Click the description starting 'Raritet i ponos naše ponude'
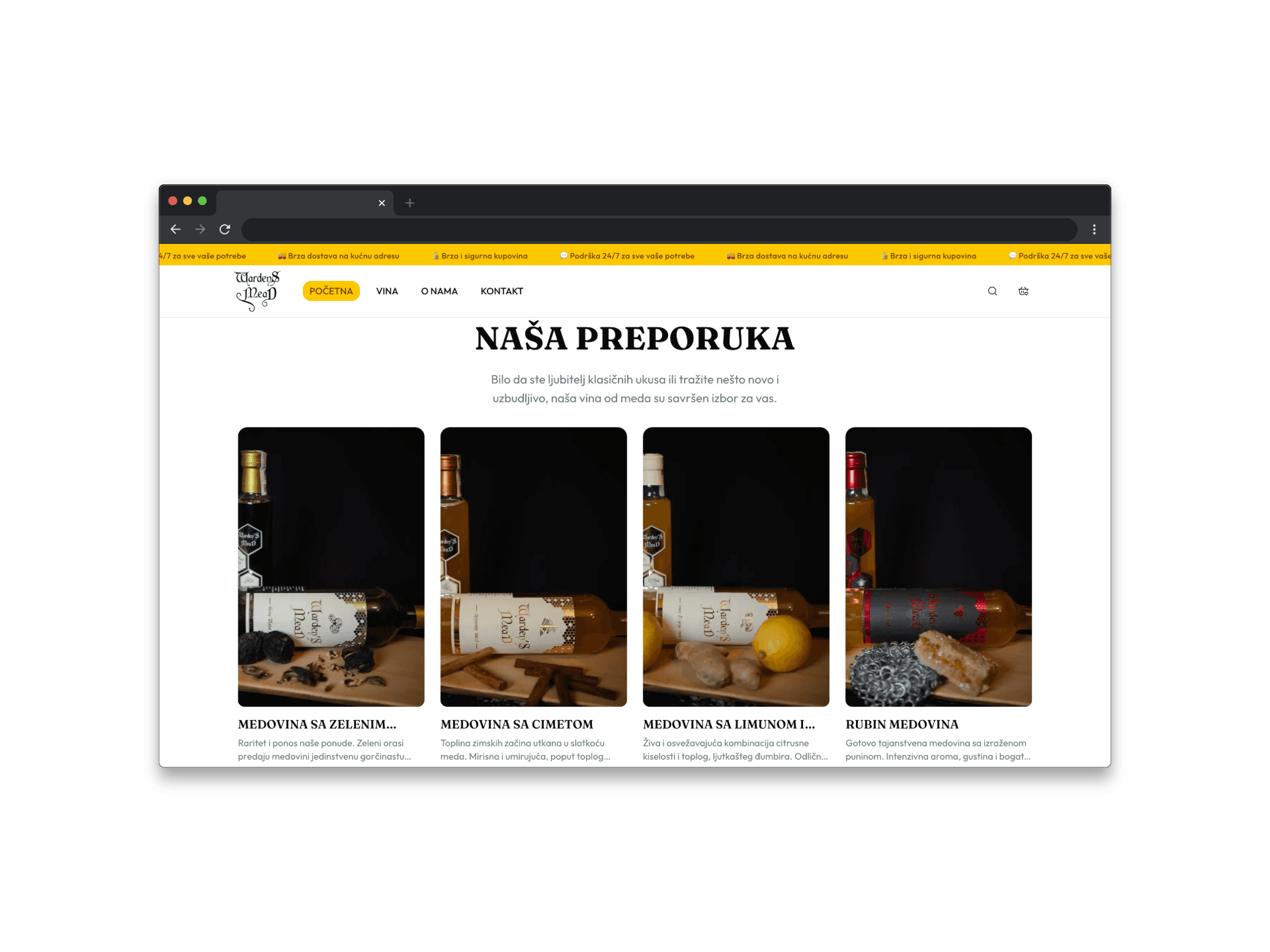The width and height of the screenshot is (1270, 952). tap(325, 750)
